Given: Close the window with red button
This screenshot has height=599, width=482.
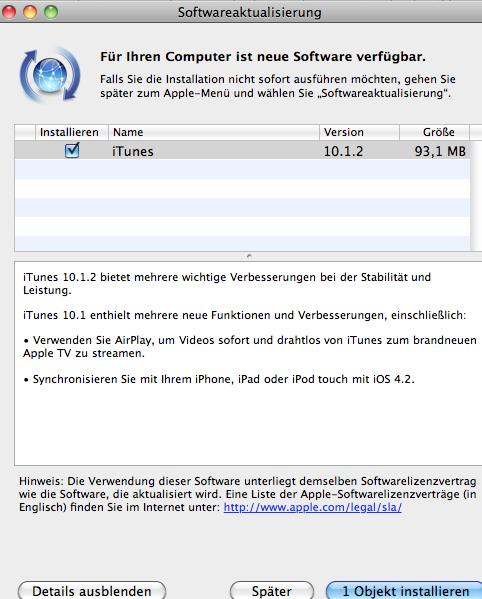Looking at the screenshot, I should pos(9,12).
